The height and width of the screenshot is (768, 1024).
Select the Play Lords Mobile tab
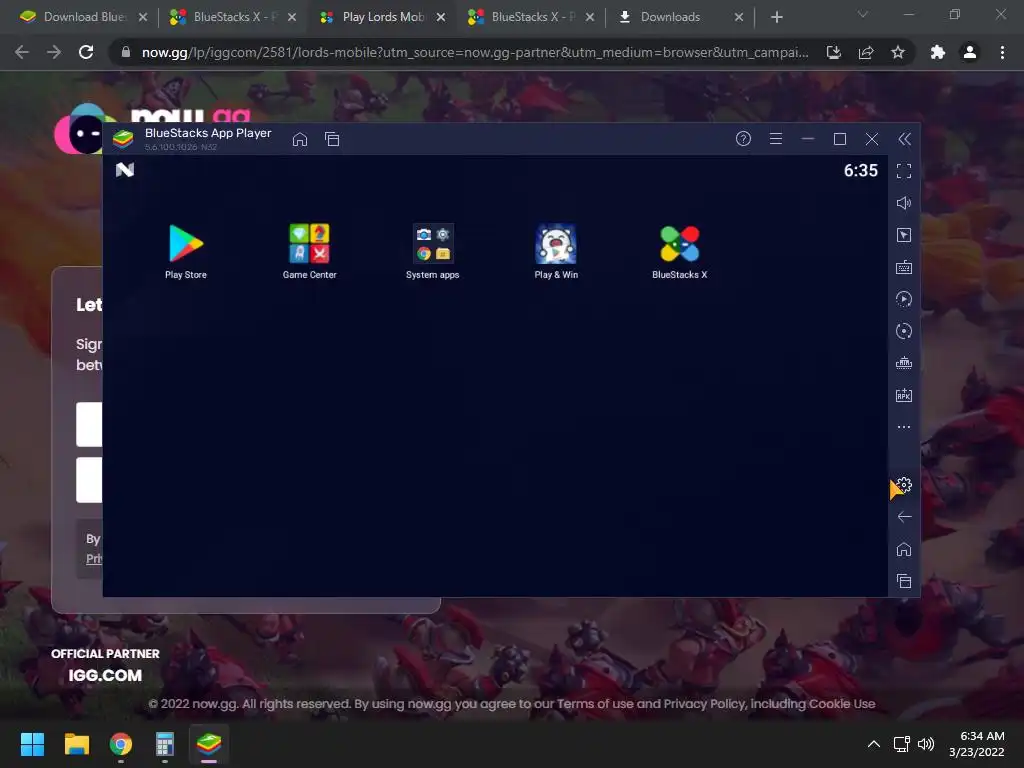(383, 17)
